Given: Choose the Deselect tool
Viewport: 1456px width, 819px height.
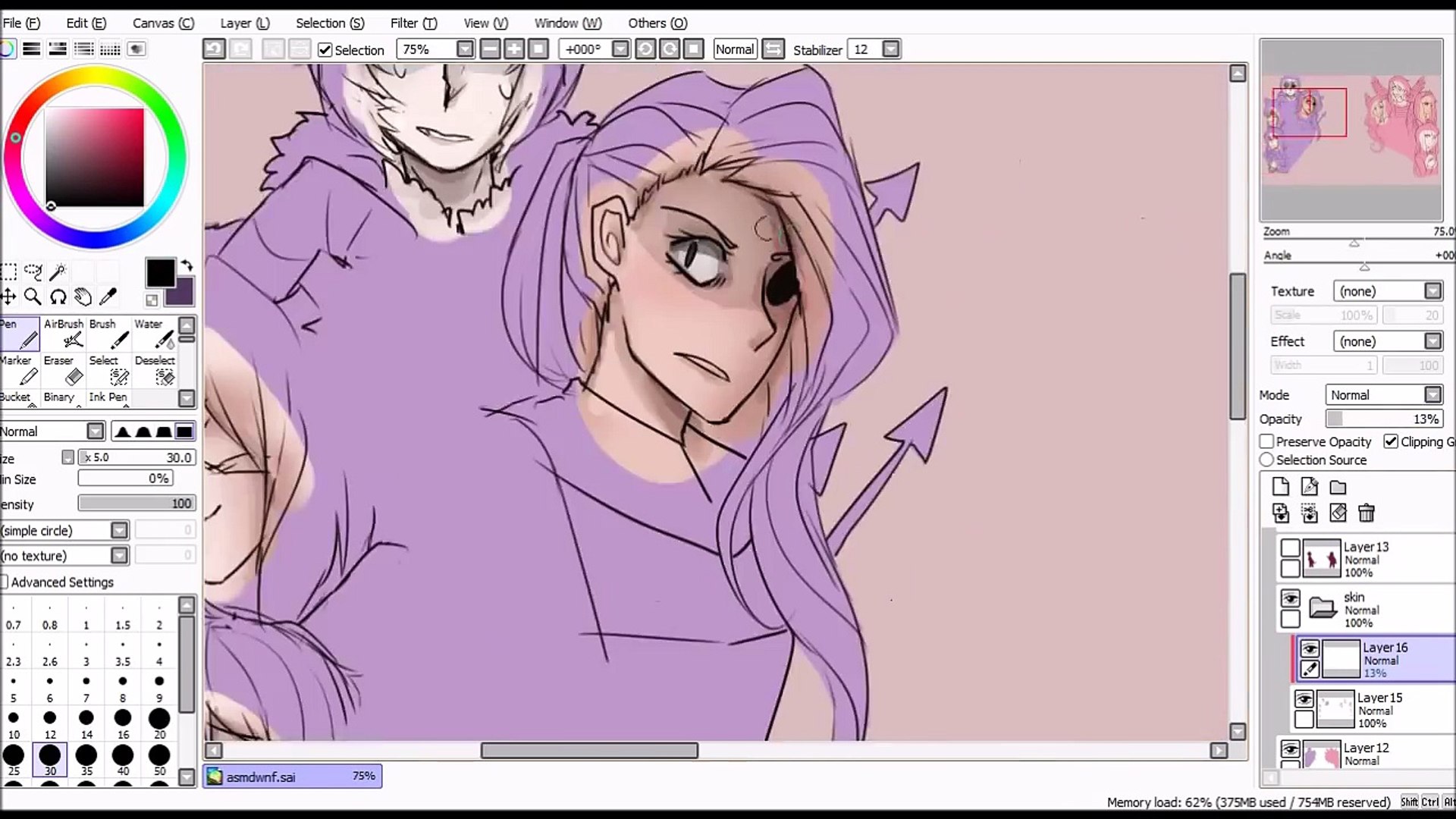Looking at the screenshot, I should [x=155, y=370].
